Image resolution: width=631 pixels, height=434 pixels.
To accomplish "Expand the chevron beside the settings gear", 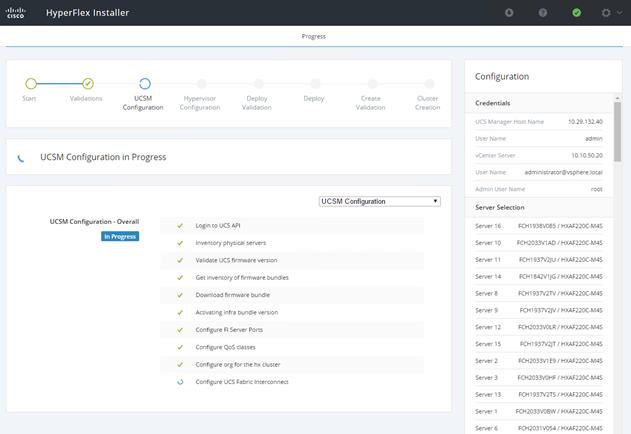I will click(620, 13).
